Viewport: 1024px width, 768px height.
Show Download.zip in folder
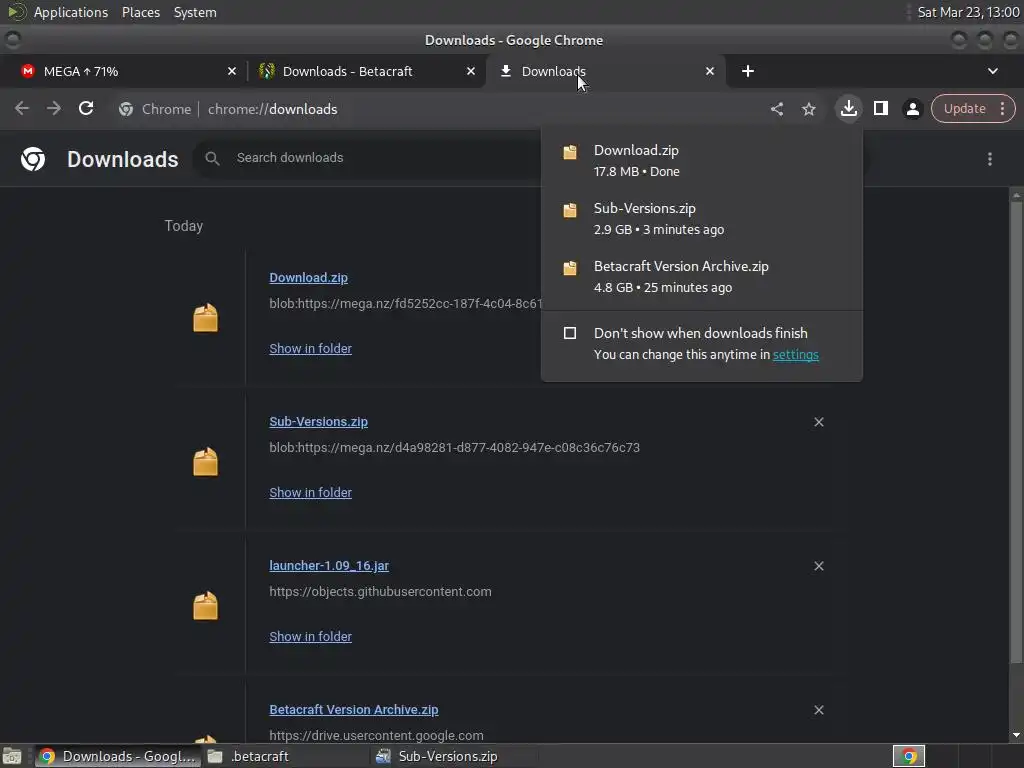(x=310, y=349)
